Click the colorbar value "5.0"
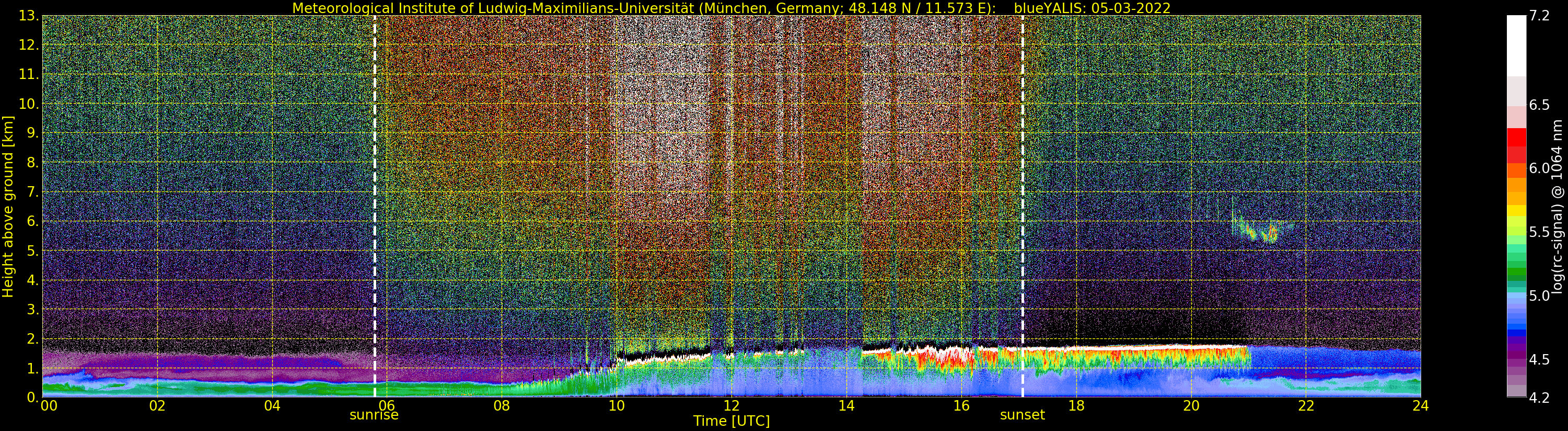 (x=1539, y=296)
